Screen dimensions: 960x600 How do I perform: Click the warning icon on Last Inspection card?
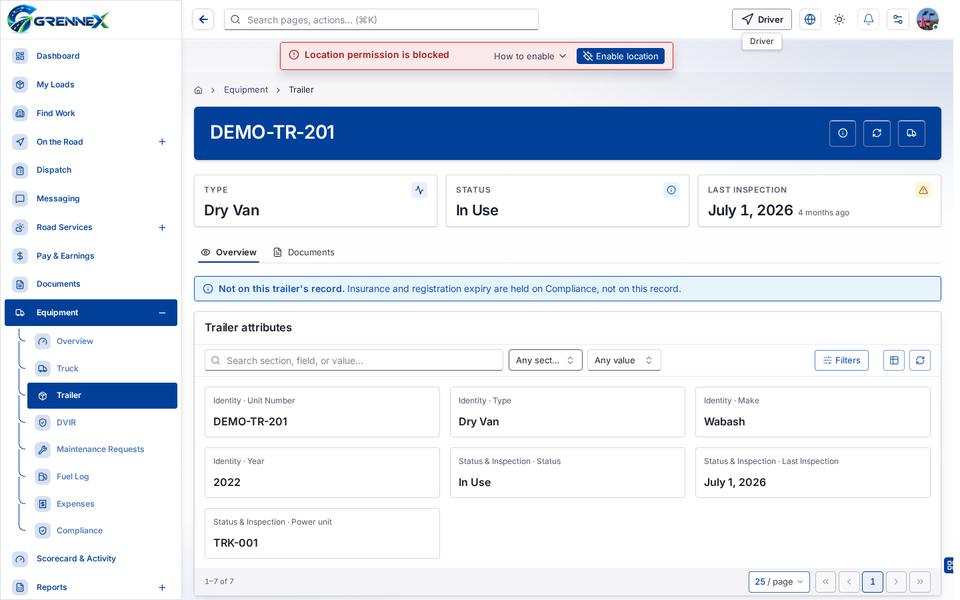[x=923, y=190]
